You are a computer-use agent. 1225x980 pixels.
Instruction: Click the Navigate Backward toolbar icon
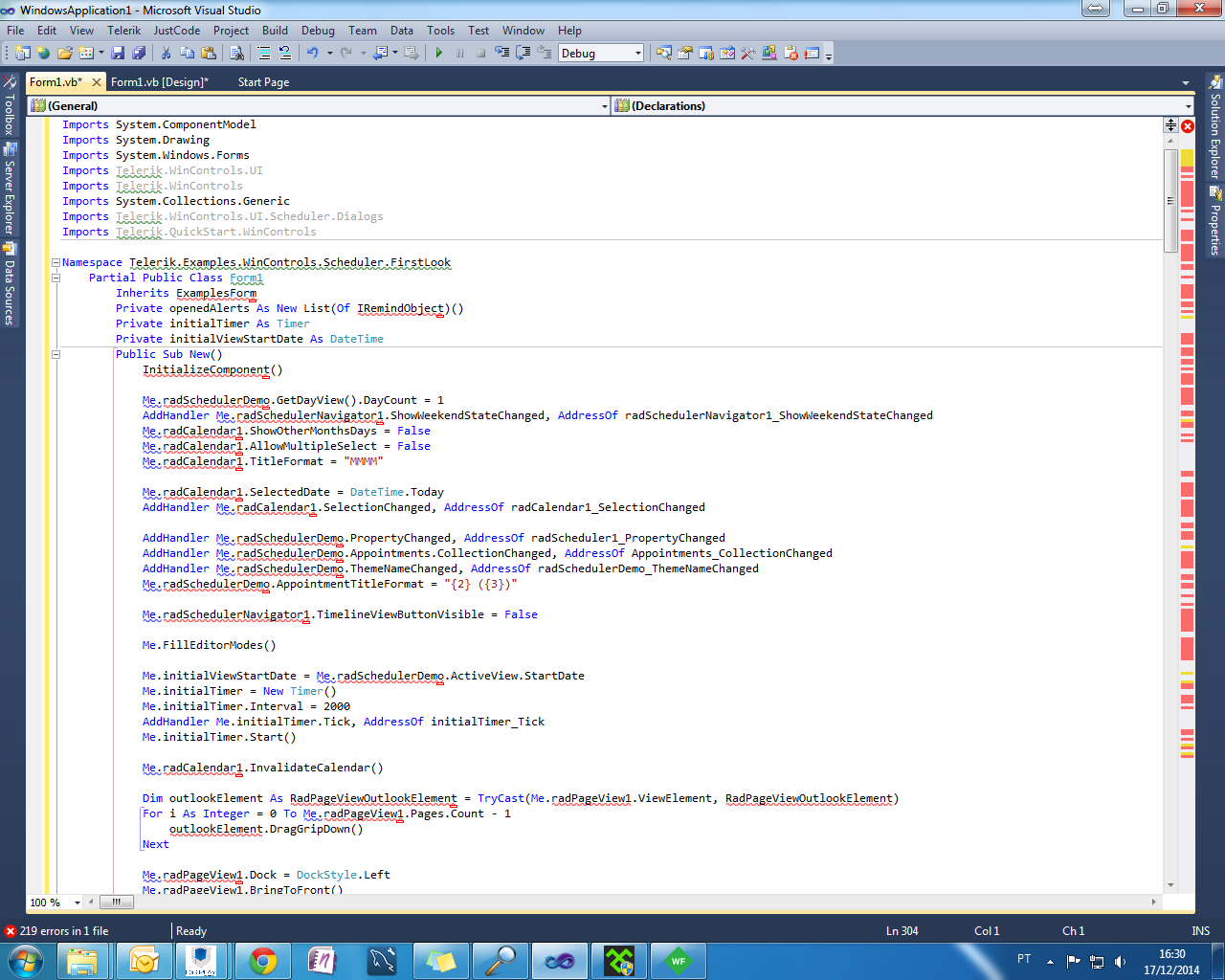pos(380,54)
